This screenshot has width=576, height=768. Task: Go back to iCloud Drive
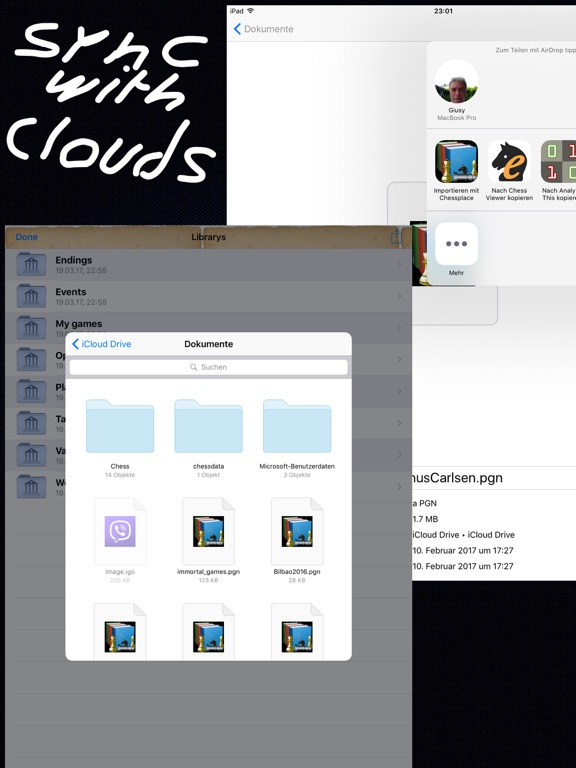point(101,344)
